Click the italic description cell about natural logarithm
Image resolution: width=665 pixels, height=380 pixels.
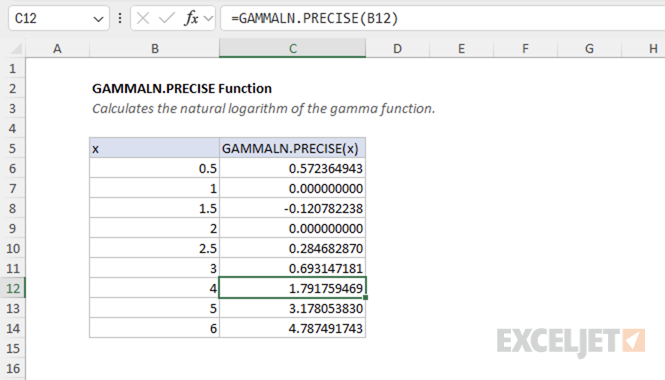point(264,109)
